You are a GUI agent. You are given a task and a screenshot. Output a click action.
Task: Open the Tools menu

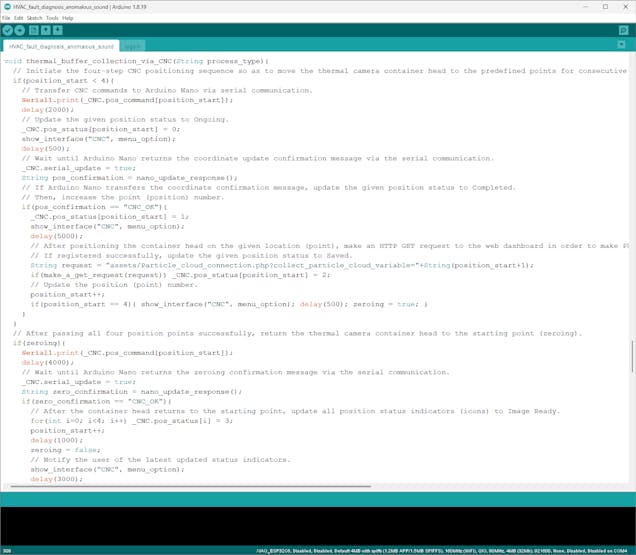coord(52,18)
